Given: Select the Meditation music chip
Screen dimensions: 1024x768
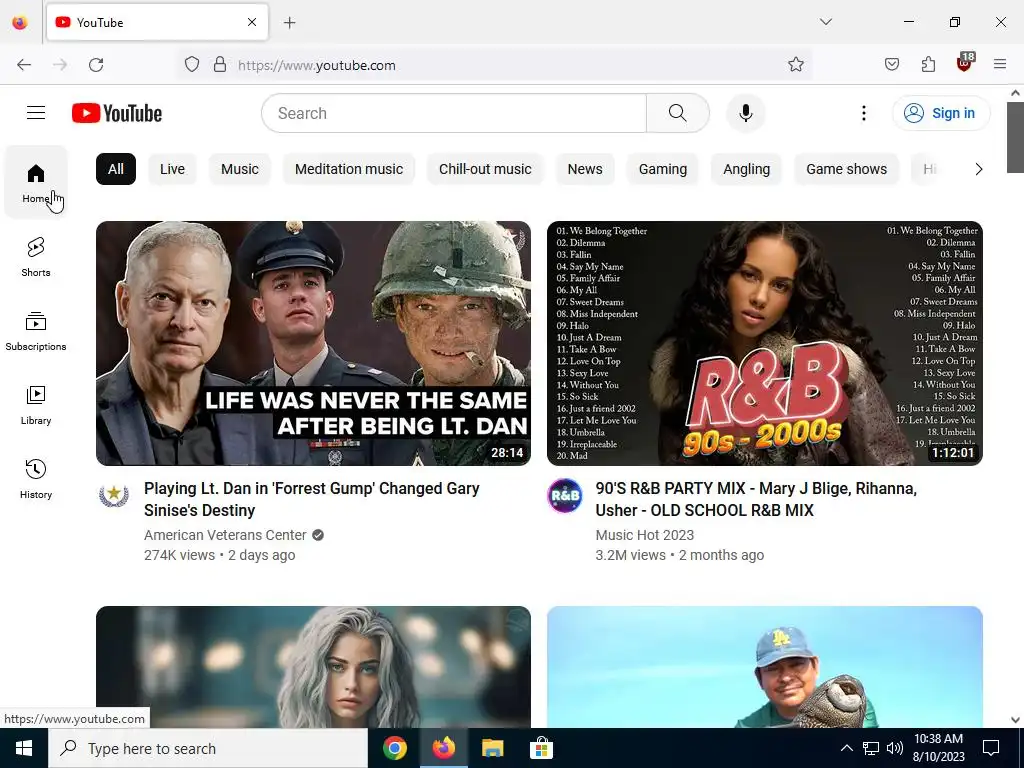Looking at the screenshot, I should [349, 169].
